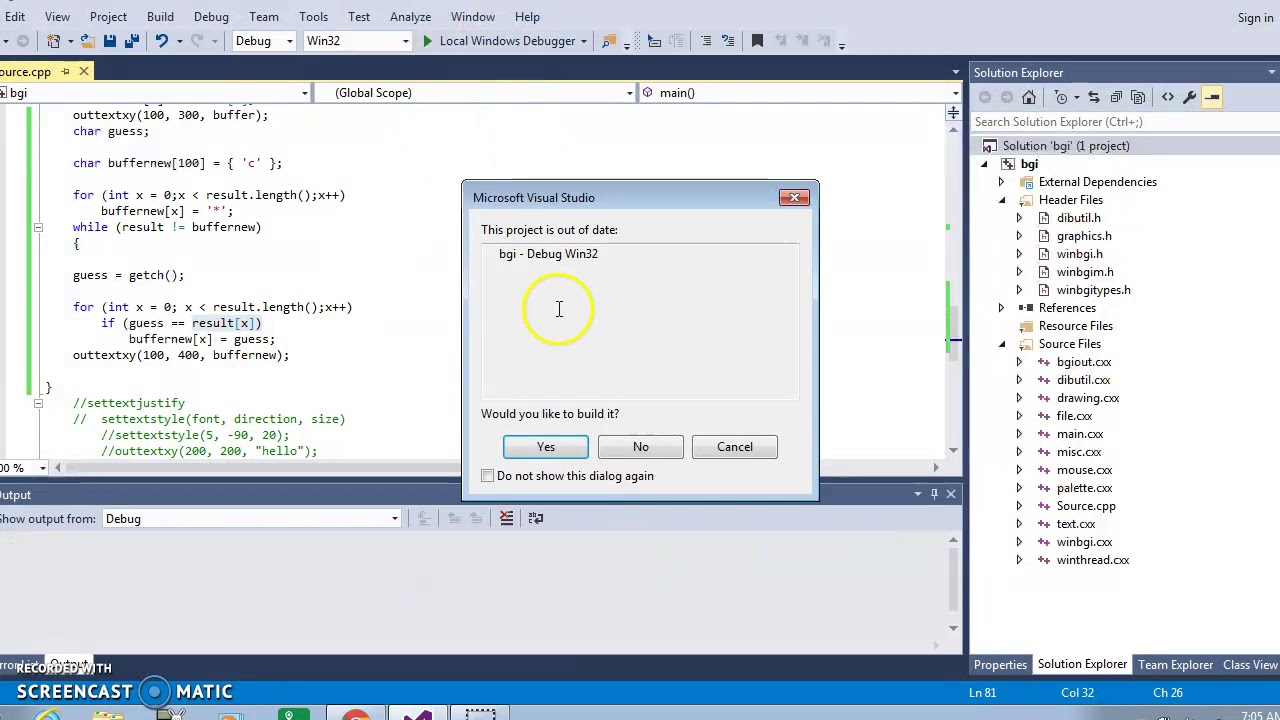
Task: Open the Debug menu
Action: pos(211,17)
